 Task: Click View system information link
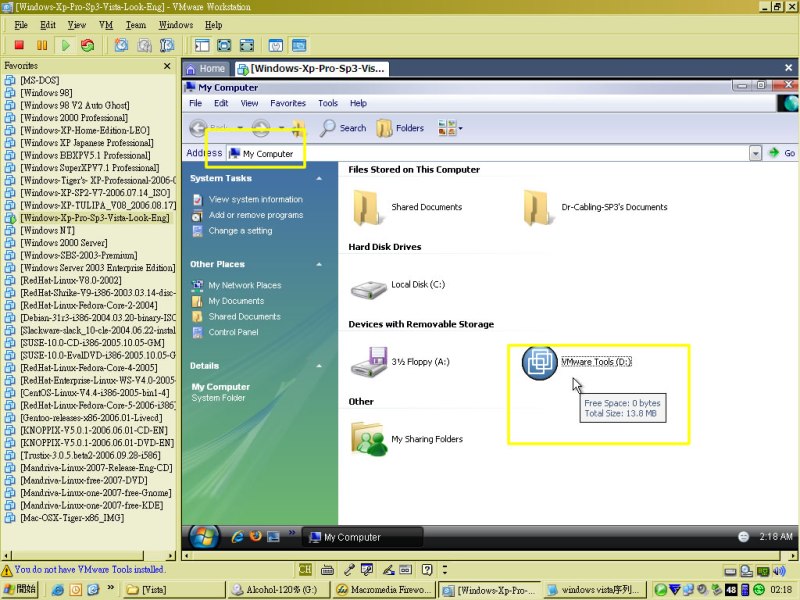coord(256,199)
